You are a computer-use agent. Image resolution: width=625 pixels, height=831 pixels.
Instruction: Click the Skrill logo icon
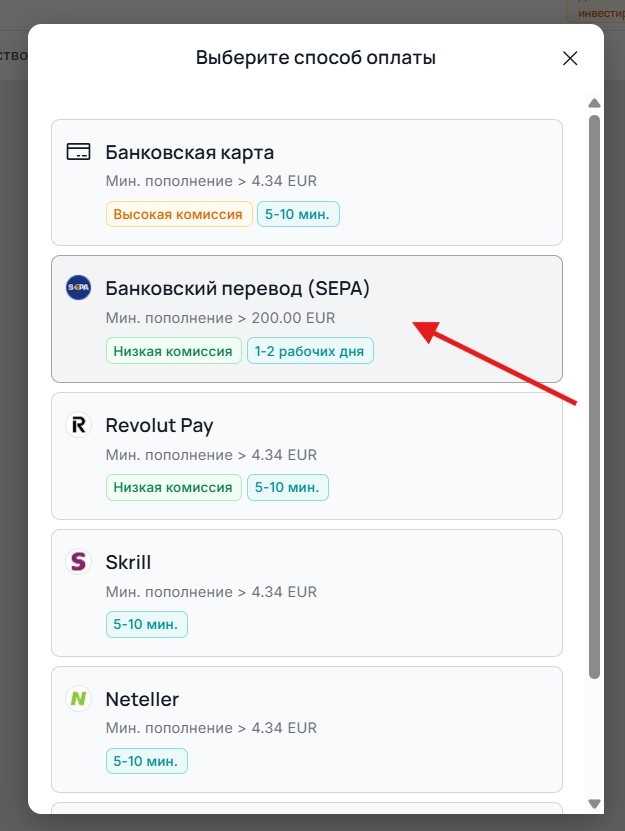(x=78, y=561)
